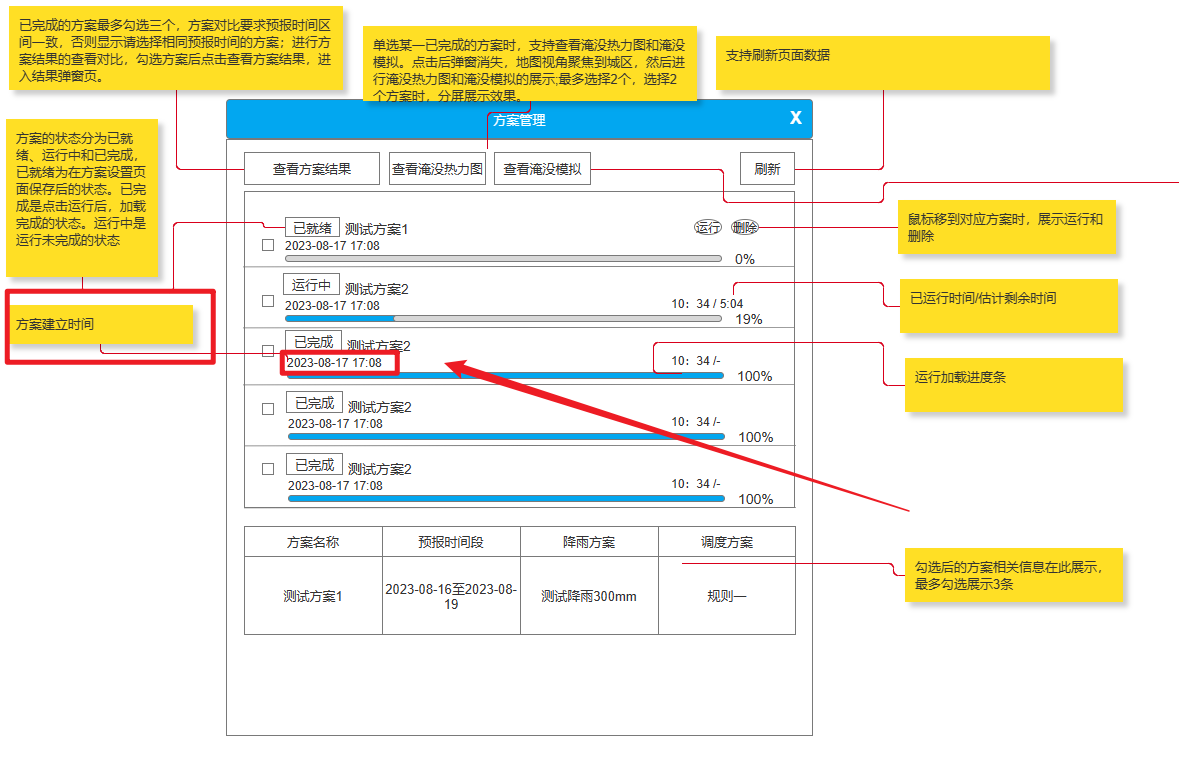Click the 19% progress bar
1179x761 pixels.
point(503,319)
